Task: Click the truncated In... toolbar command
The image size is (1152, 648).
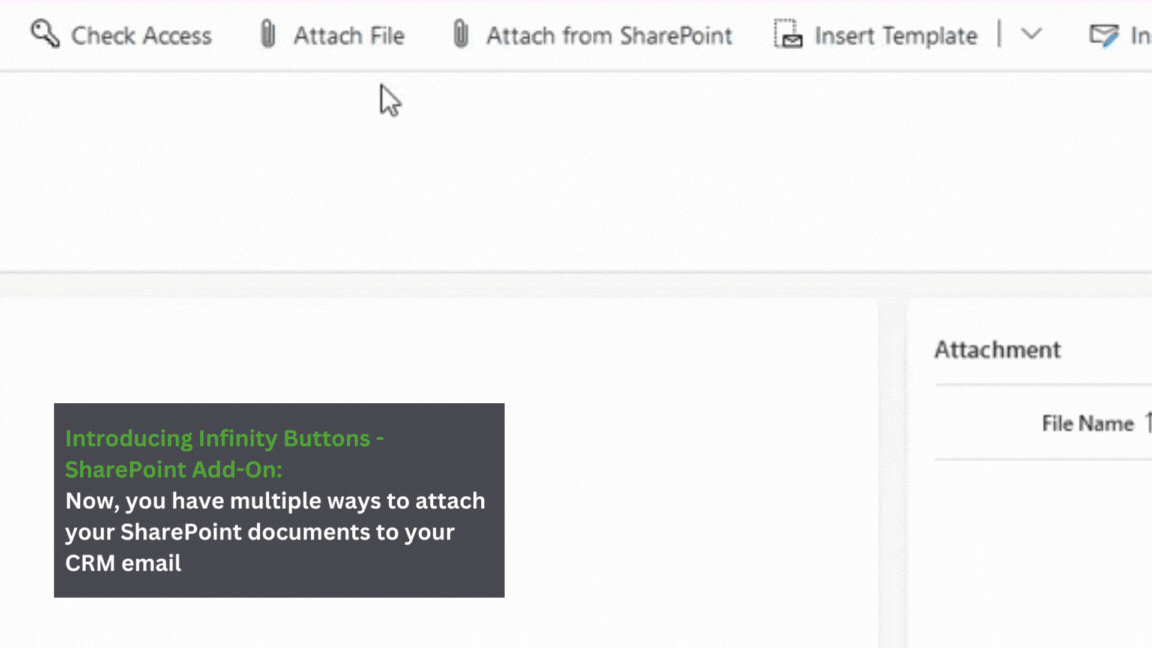Action: pyautogui.click(x=1140, y=34)
